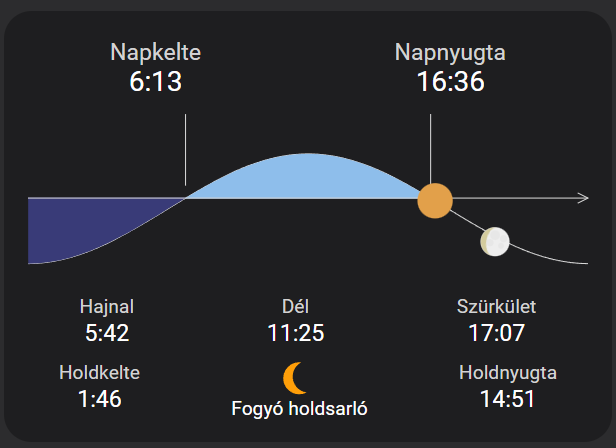Click the Napkelte sunrise label
Viewport: 616px width, 448px height.
point(156,52)
